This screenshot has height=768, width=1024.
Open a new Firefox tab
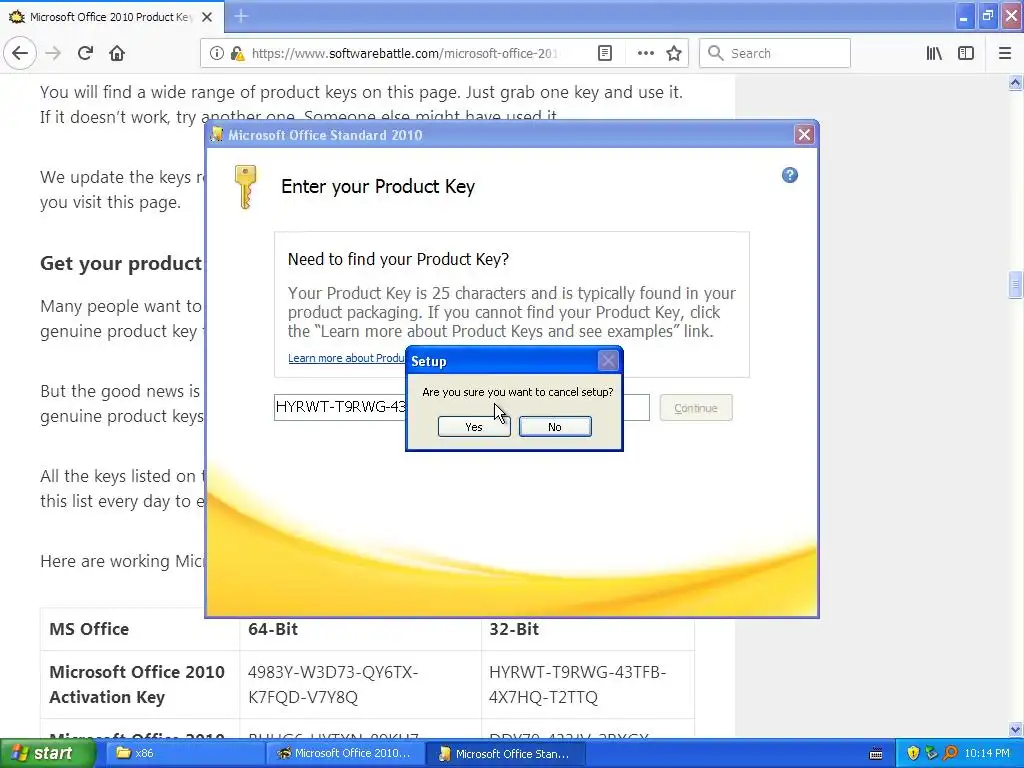241,16
